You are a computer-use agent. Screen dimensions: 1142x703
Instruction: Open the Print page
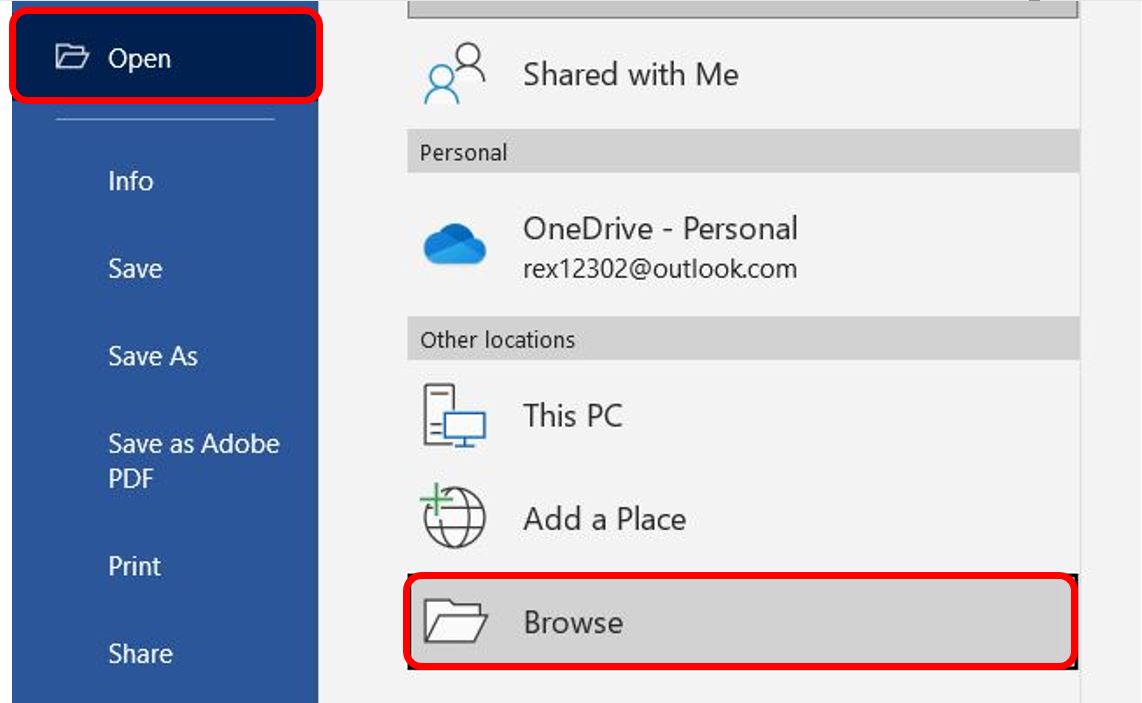[x=135, y=566]
